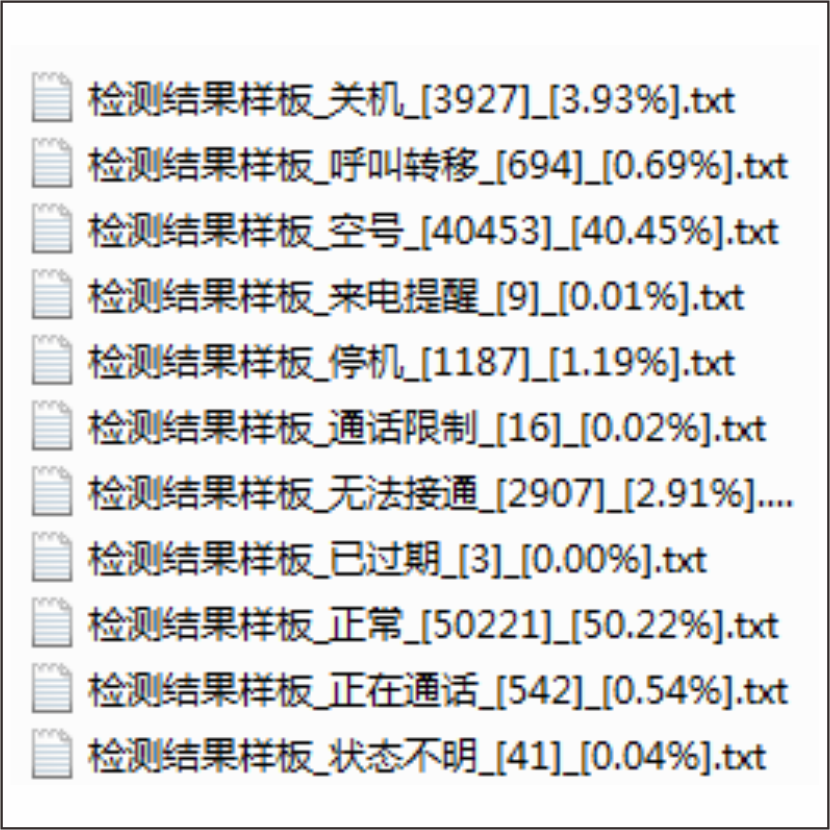Click the 无法接通 file's text icon
The width and height of the screenshot is (830, 830).
(52, 491)
